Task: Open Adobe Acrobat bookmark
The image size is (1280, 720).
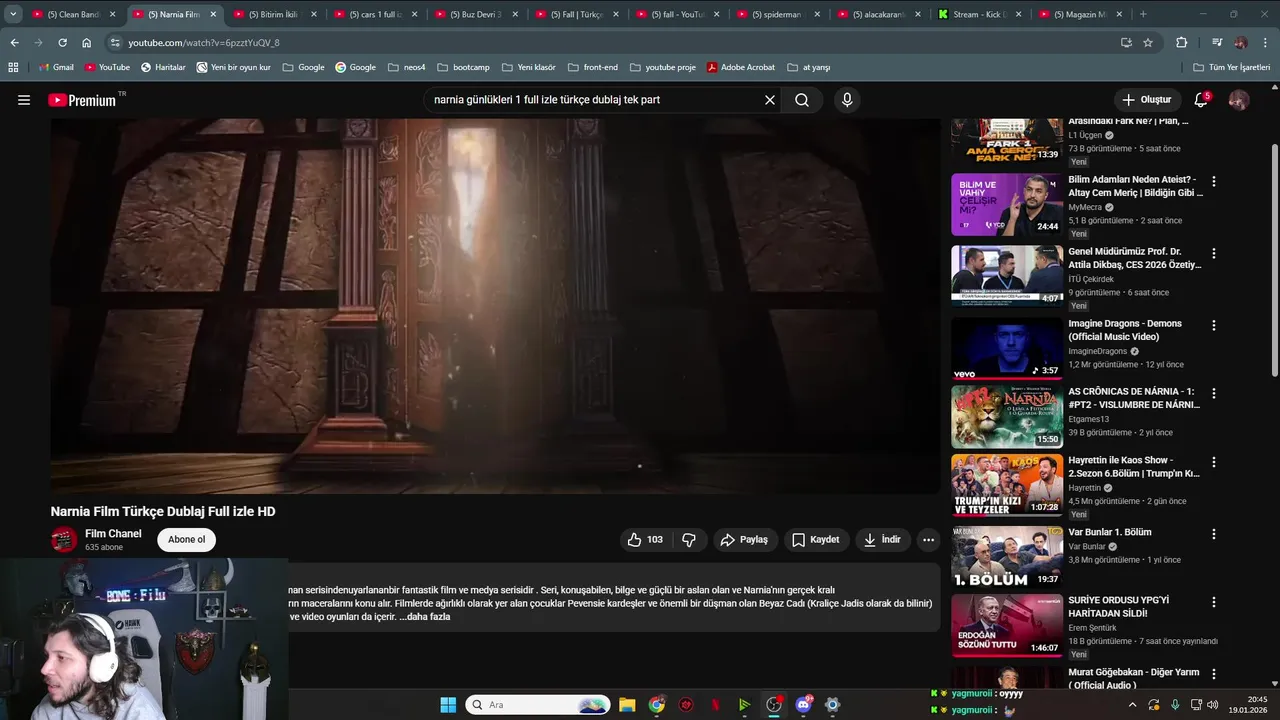Action: pyautogui.click(x=741, y=67)
